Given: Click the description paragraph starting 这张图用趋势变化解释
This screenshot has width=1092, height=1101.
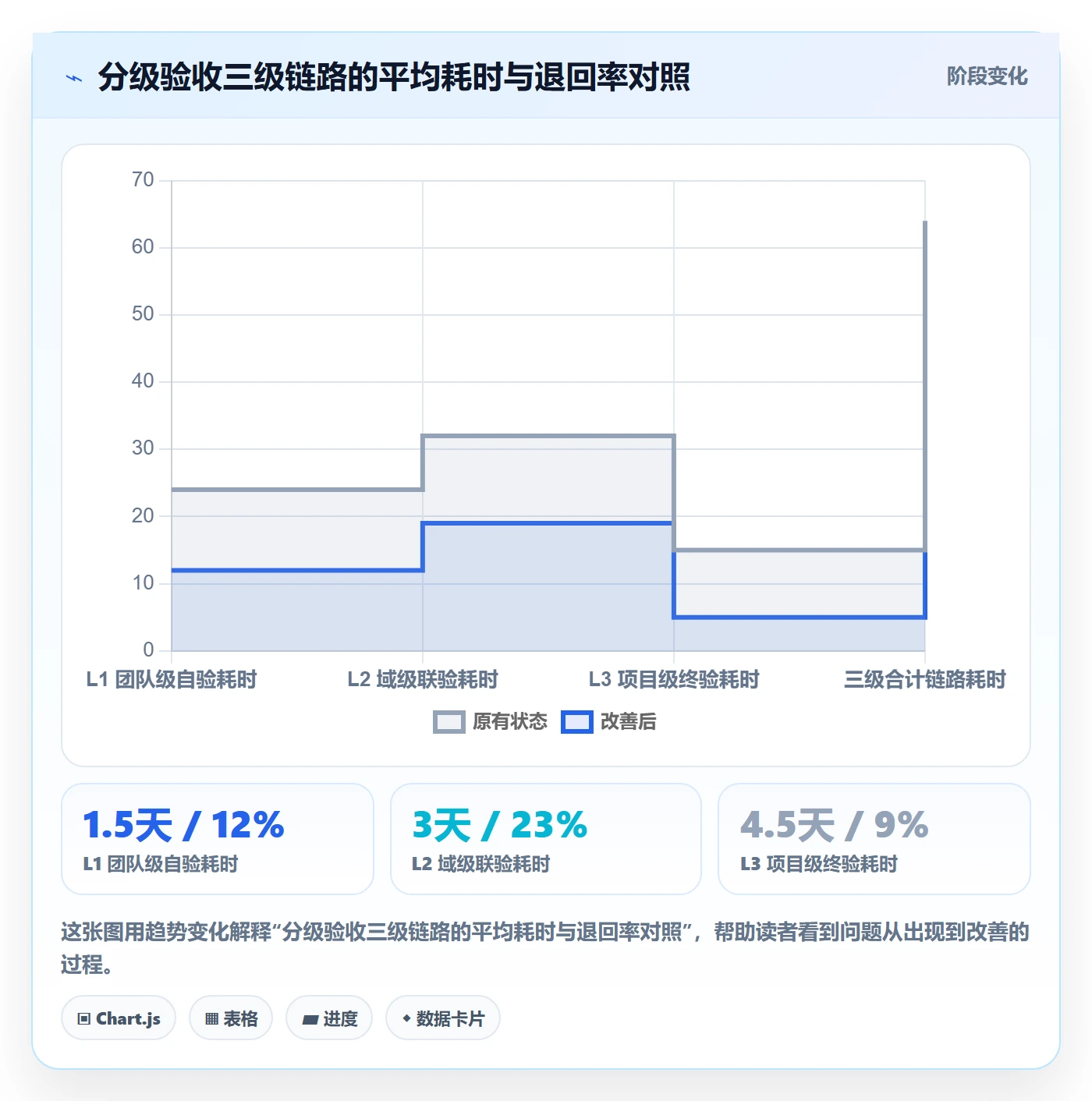Looking at the screenshot, I should (545, 948).
